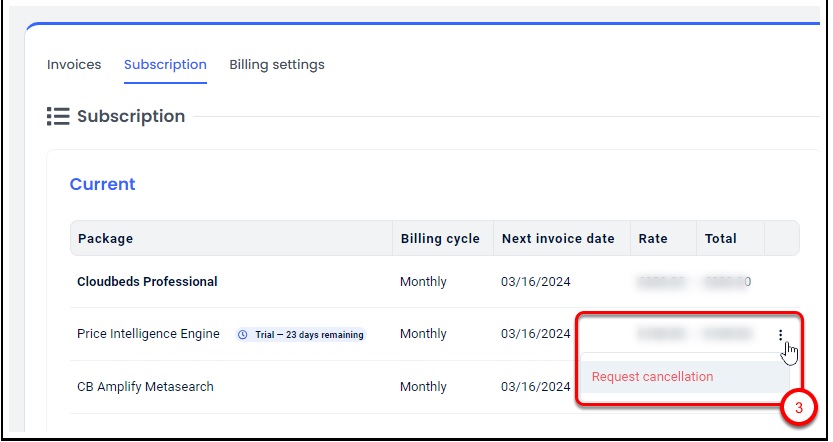Select the Subscription tab

[165, 65]
